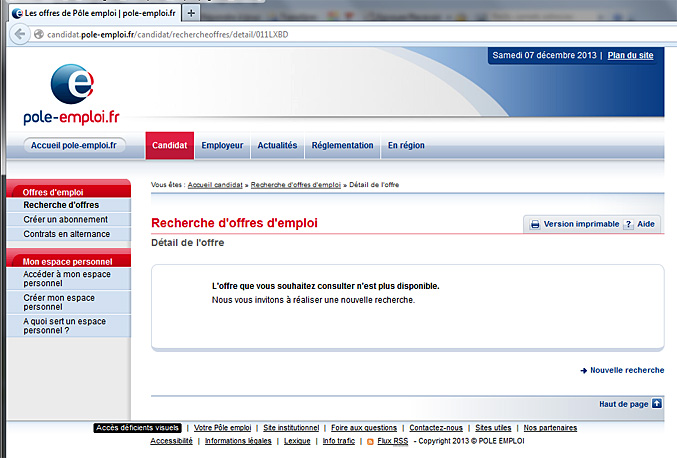Click the heading Détail de l'offre

tap(187, 243)
